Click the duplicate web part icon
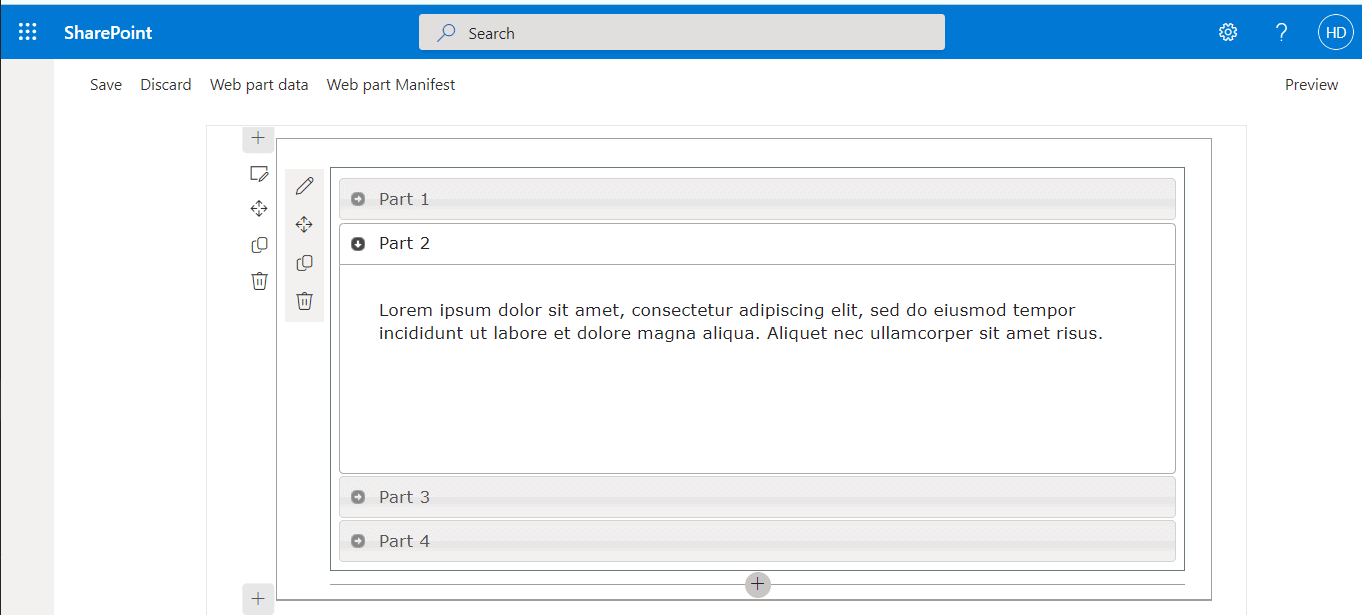 point(304,262)
